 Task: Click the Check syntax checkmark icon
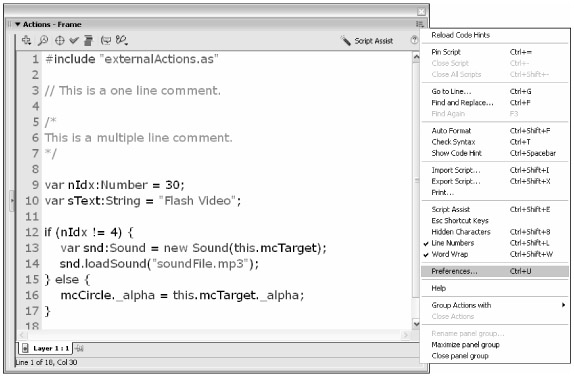pyautogui.click(x=74, y=40)
